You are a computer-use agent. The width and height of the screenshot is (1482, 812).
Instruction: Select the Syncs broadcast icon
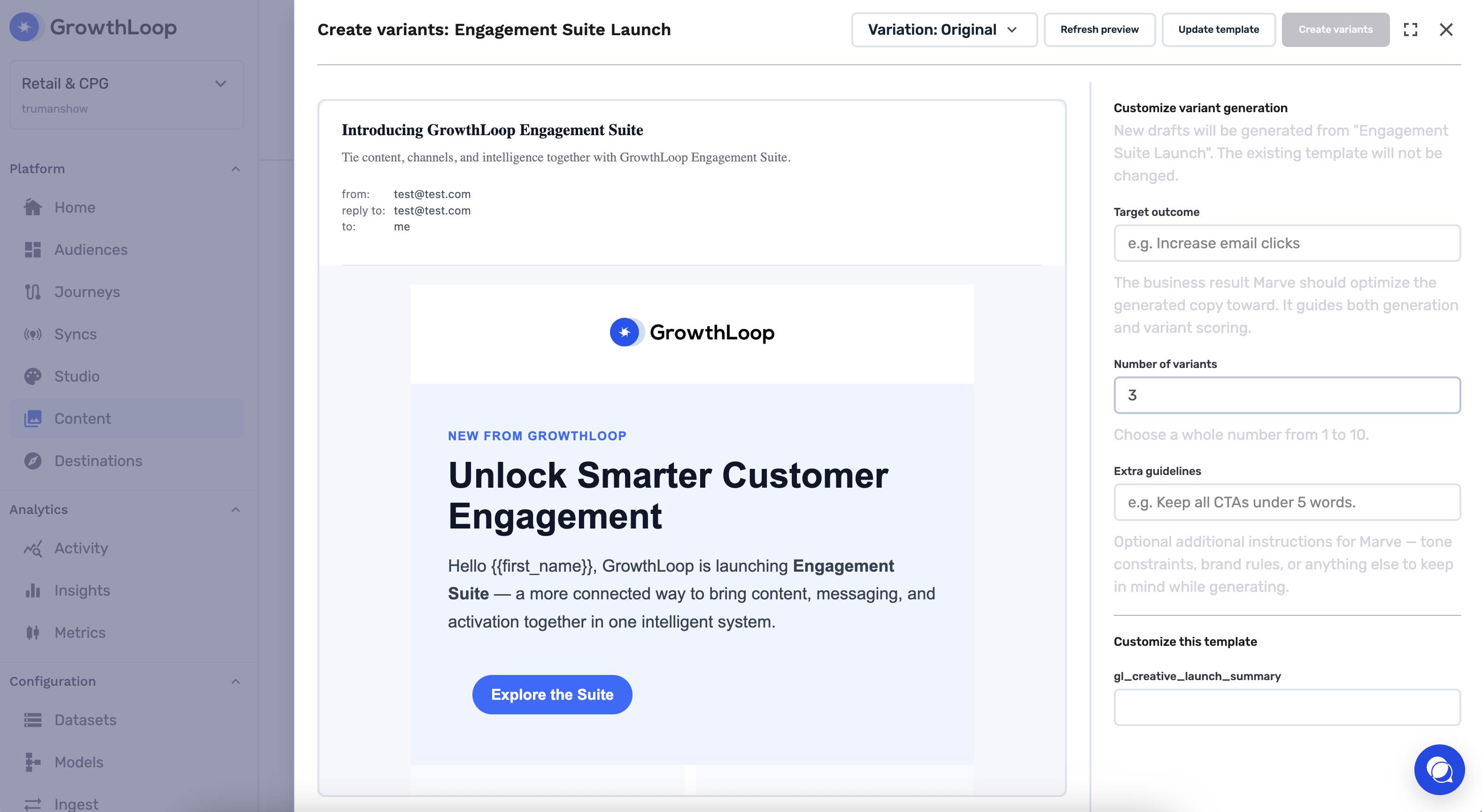[x=33, y=334]
